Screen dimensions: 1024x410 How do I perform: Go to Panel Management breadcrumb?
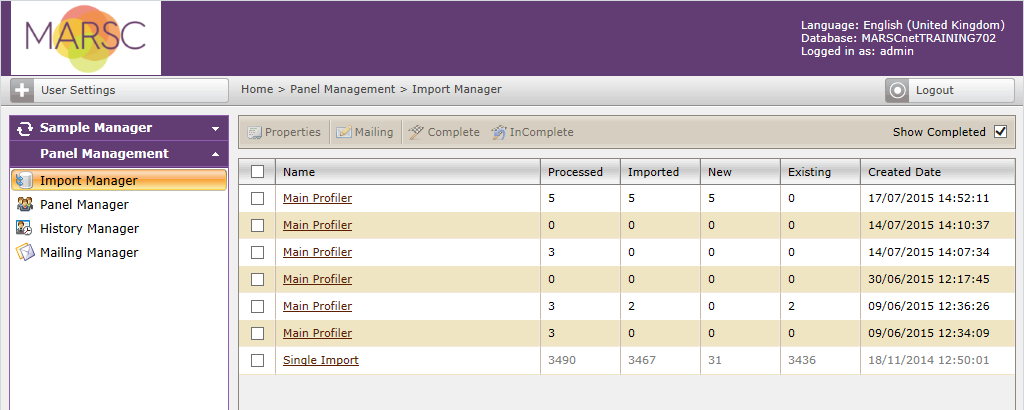343,89
